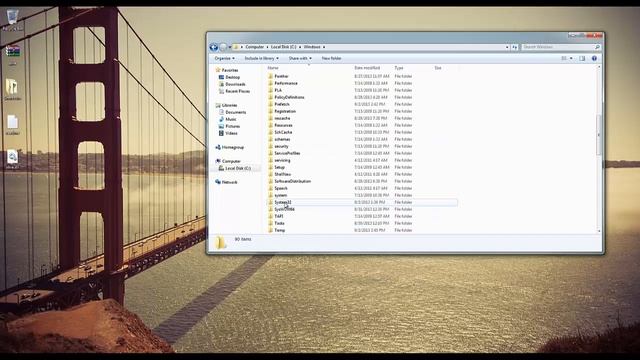Select Favorites in navigation pane

pyautogui.click(x=230, y=70)
